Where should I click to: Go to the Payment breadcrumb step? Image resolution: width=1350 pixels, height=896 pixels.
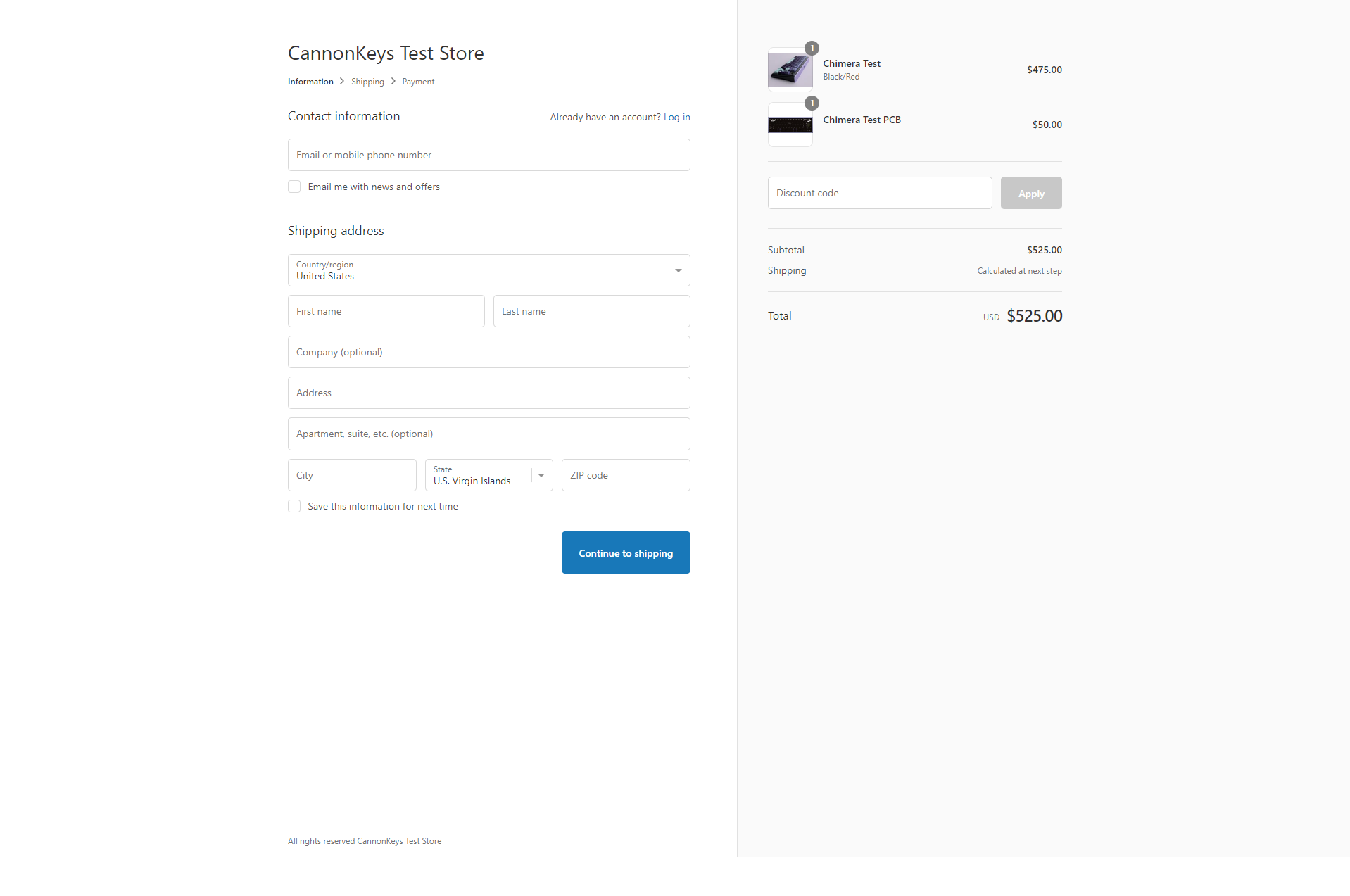coord(418,82)
